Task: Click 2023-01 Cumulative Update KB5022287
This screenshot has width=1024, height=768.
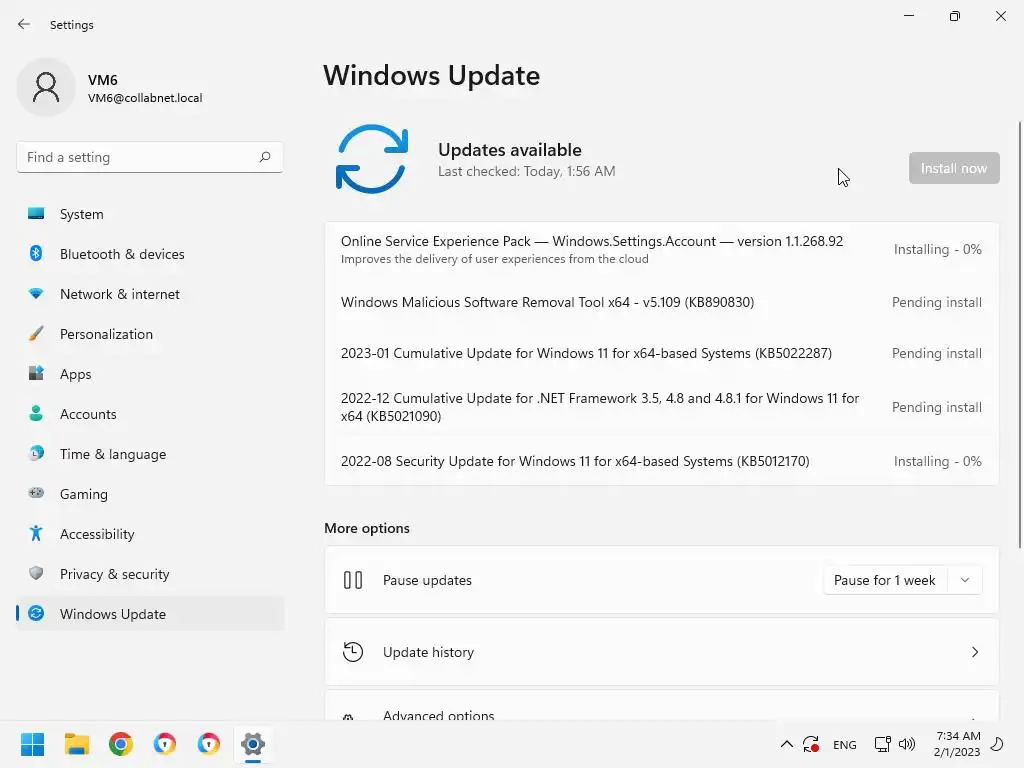Action: [662, 353]
